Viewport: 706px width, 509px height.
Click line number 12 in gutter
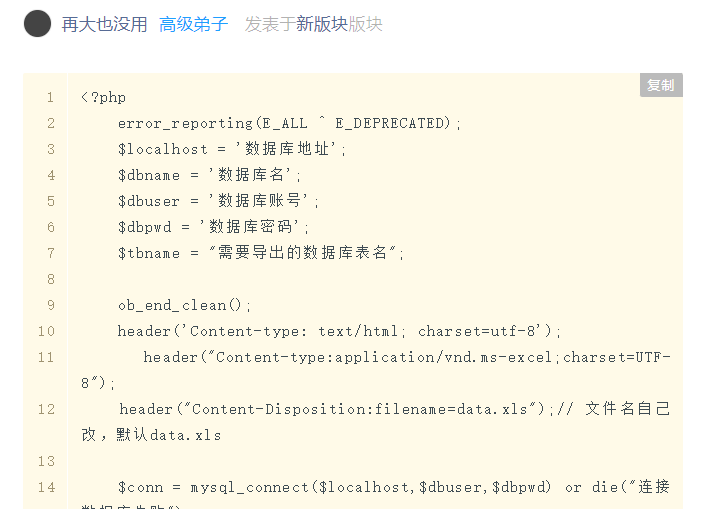(x=46, y=409)
